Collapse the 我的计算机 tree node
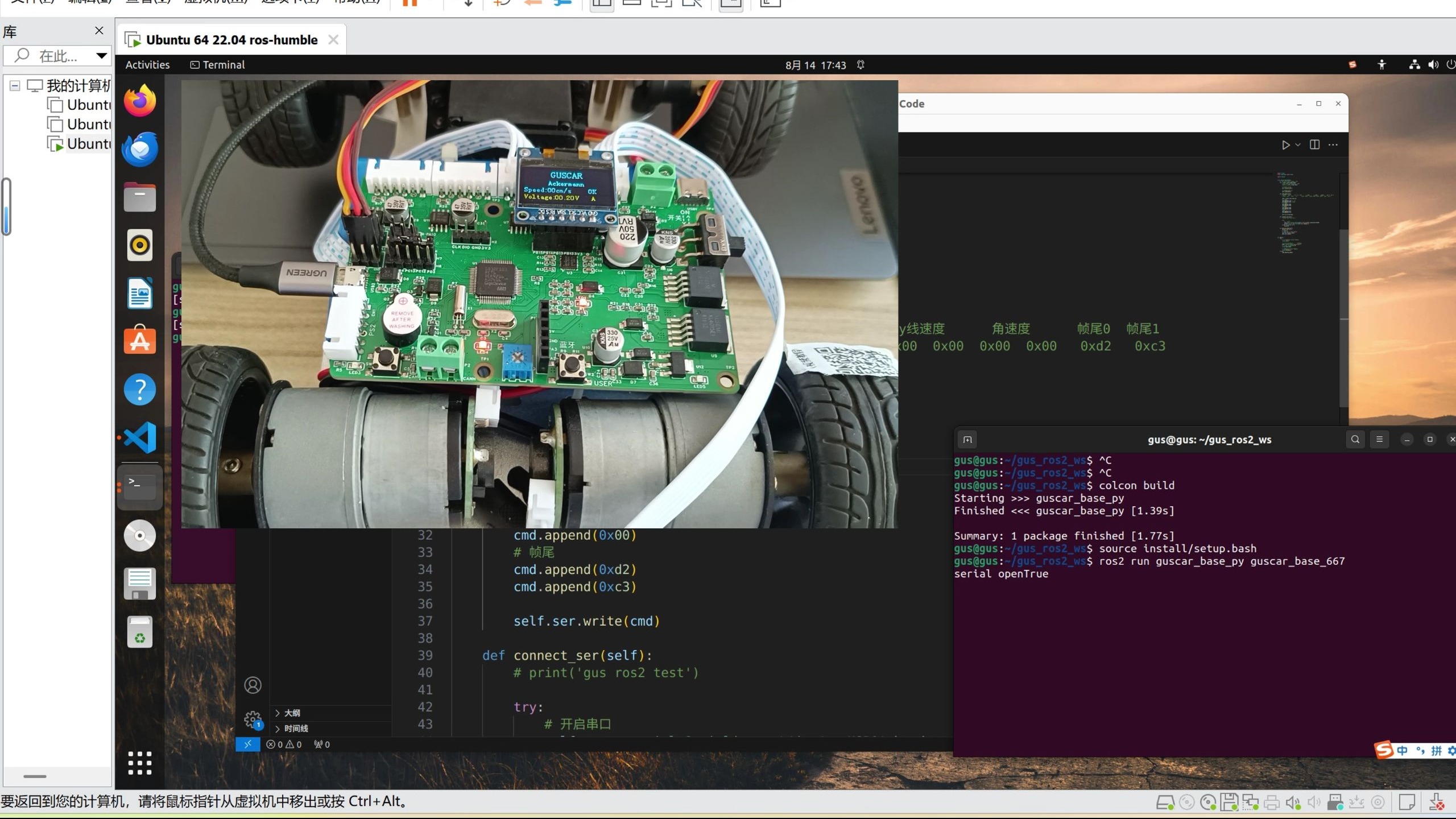The width and height of the screenshot is (1456, 819). click(15, 86)
